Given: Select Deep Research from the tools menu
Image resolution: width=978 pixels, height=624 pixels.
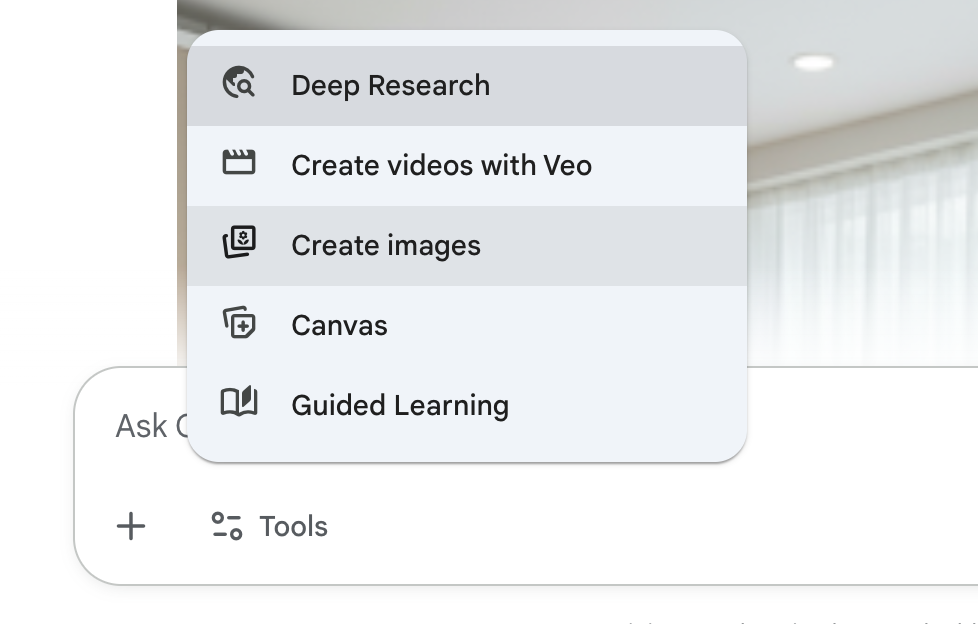Looking at the screenshot, I should pos(390,86).
